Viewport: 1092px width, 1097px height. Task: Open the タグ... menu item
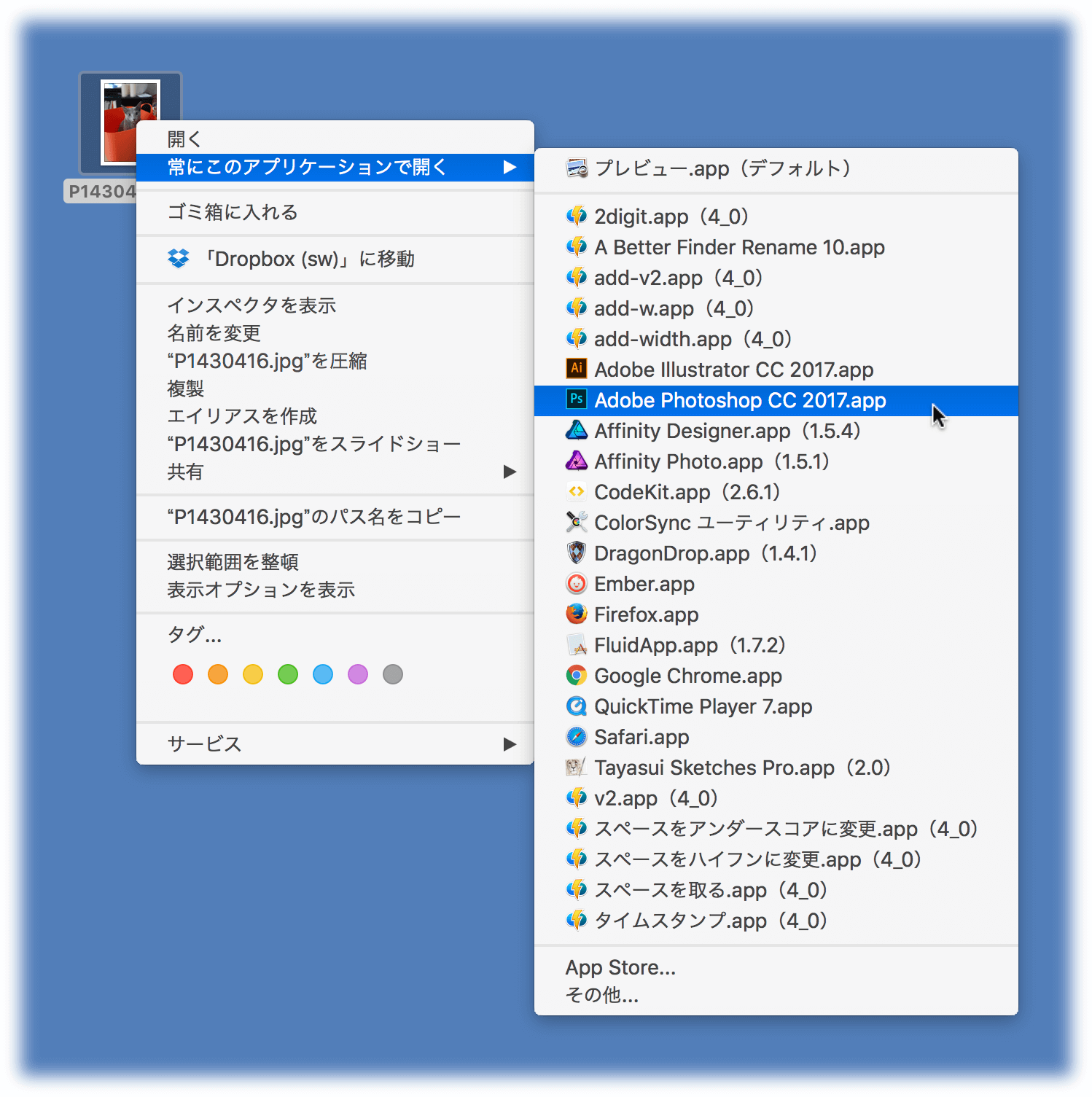pyautogui.click(x=335, y=635)
